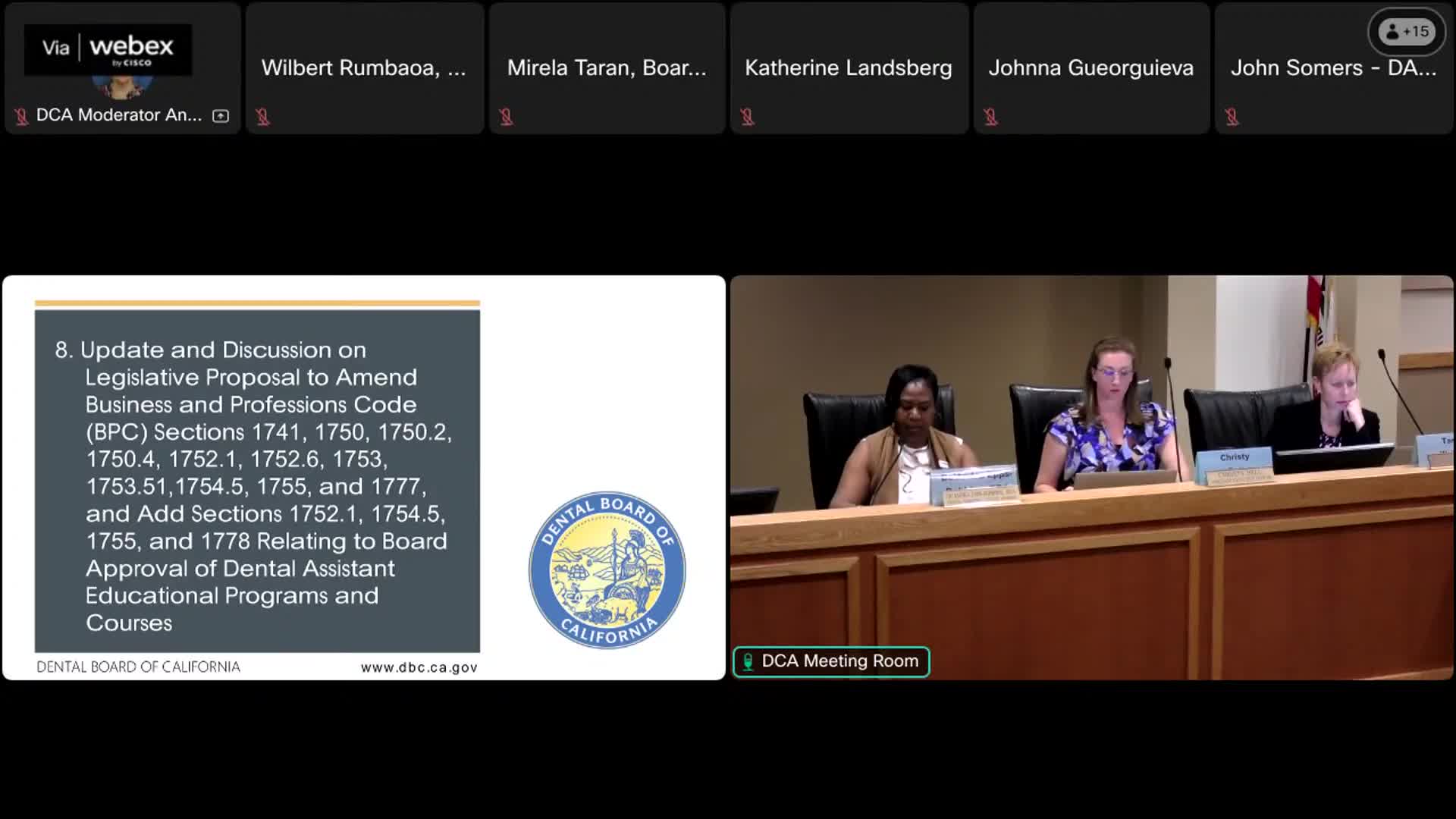Click the DCA Meeting Room label
The image size is (1456, 819).
(x=839, y=661)
